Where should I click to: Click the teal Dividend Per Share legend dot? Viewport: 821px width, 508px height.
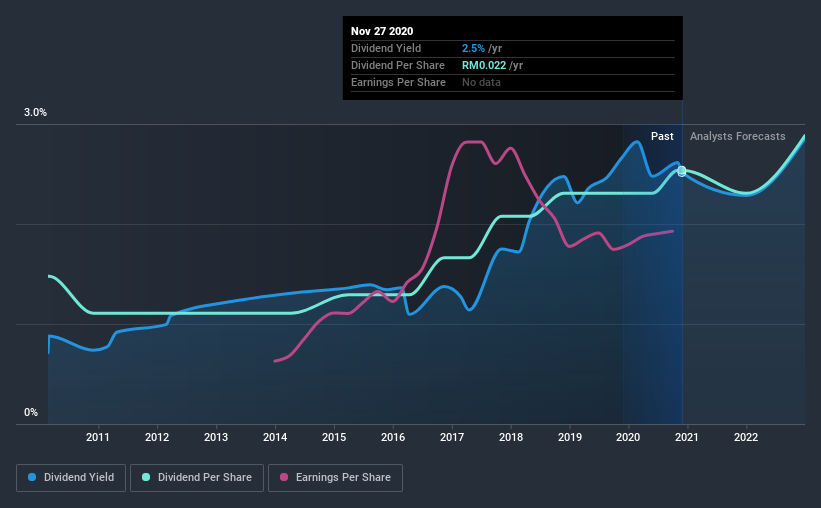coord(146,477)
